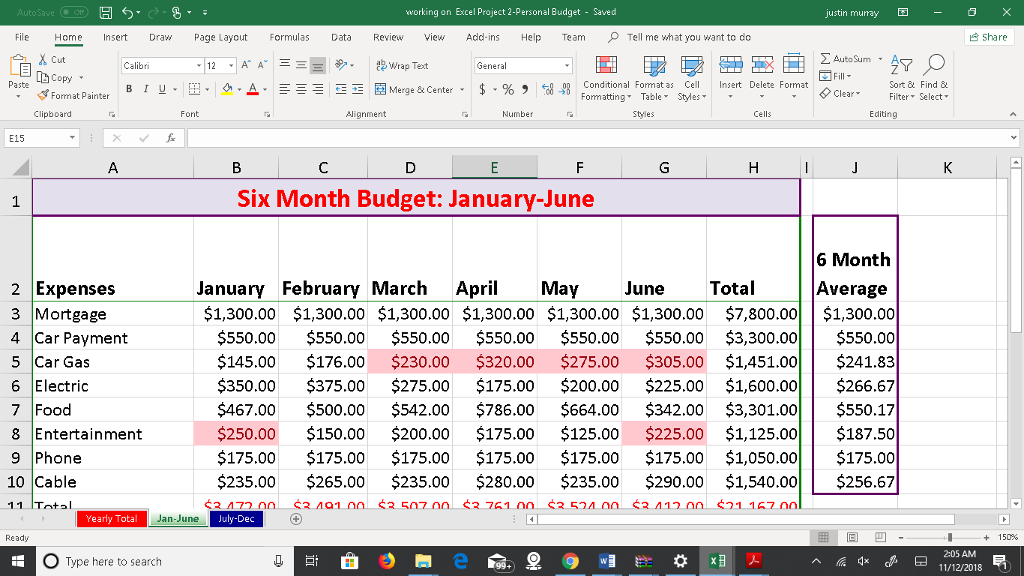Screen dimensions: 1024x576
Task: Increase font size with the larger A icon
Action: pyautogui.click(x=246, y=65)
